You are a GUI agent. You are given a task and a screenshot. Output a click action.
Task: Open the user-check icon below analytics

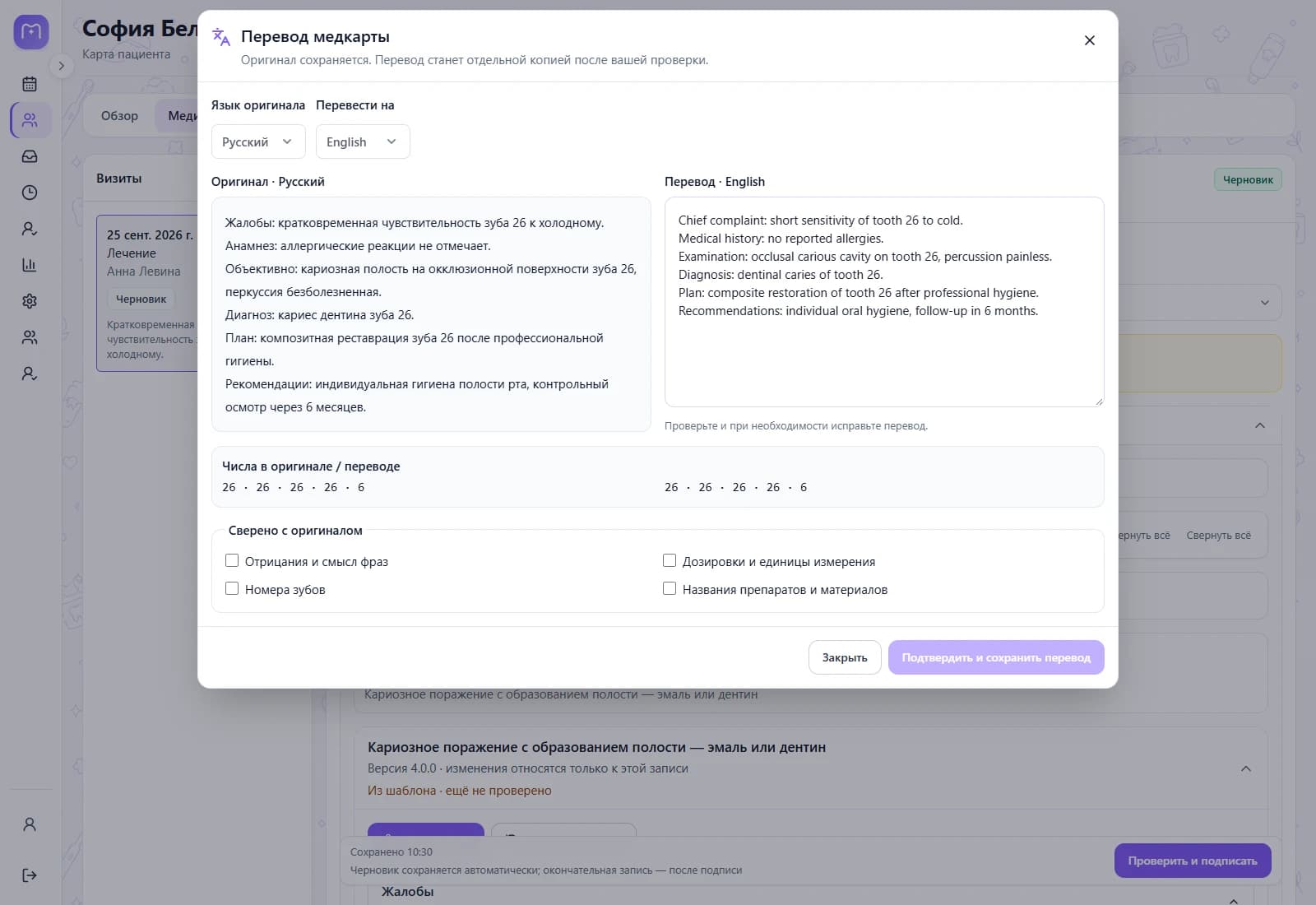pos(30,229)
